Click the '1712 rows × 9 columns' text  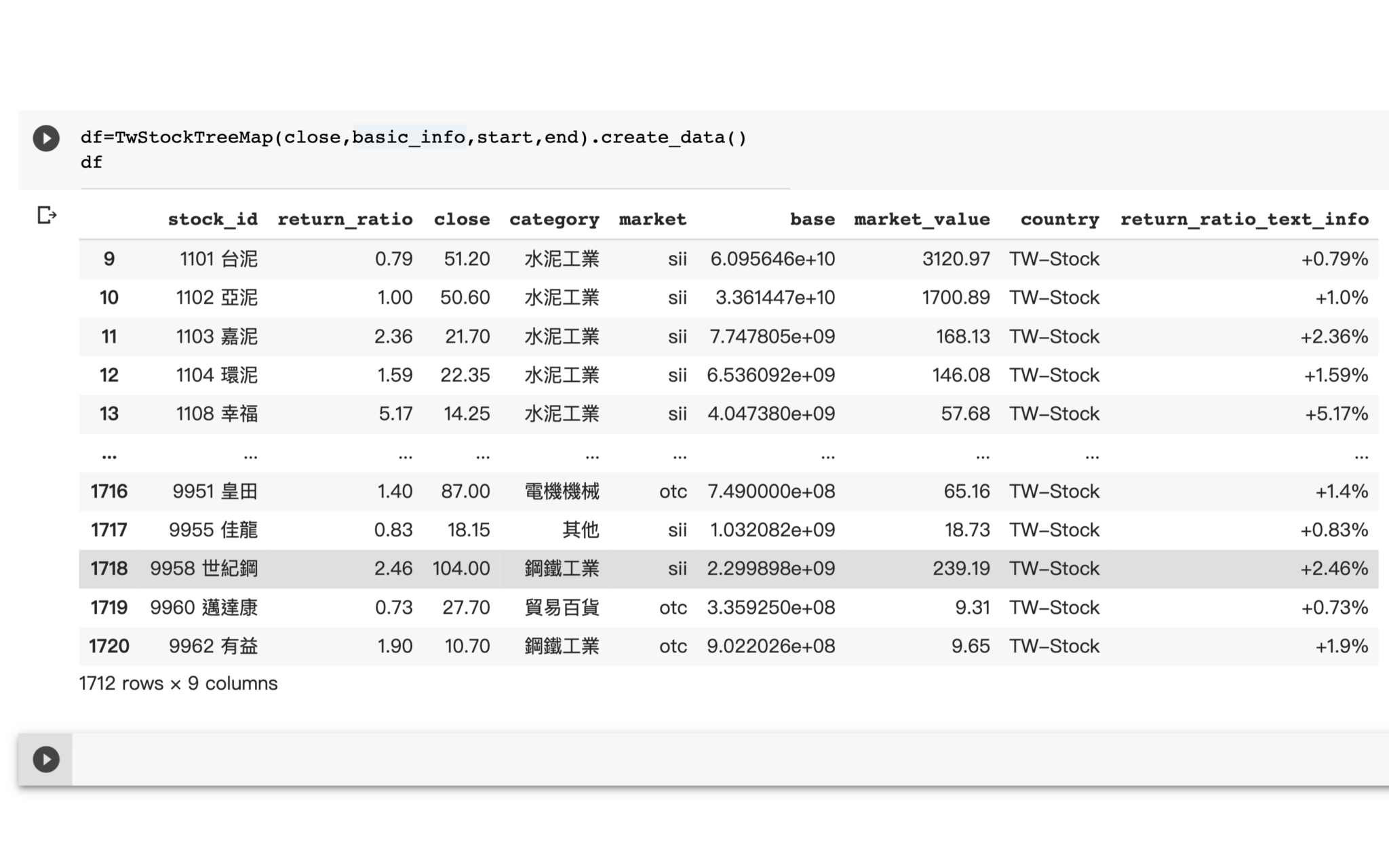pos(178,684)
